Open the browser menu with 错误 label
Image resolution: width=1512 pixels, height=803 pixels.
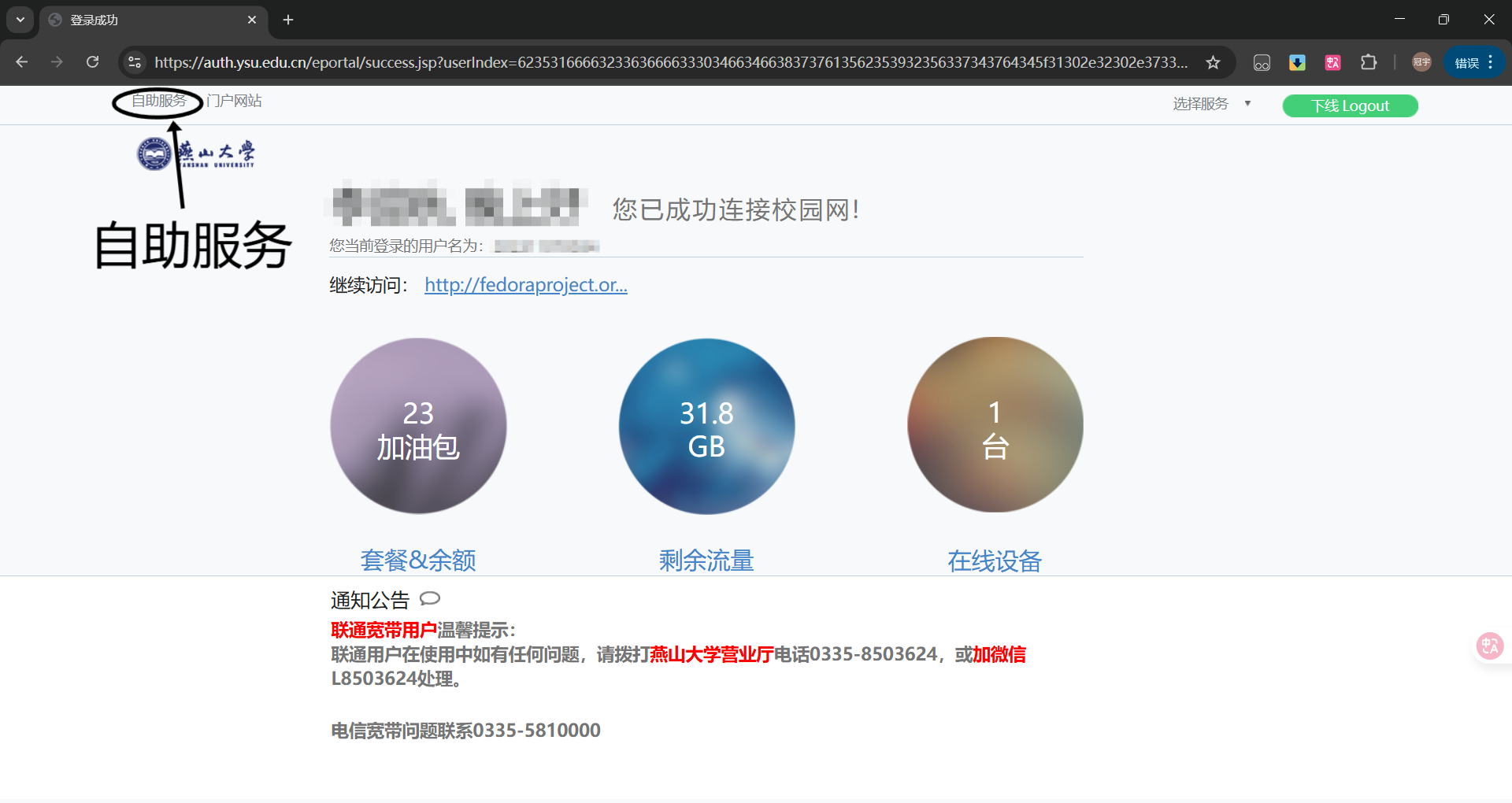[1474, 62]
